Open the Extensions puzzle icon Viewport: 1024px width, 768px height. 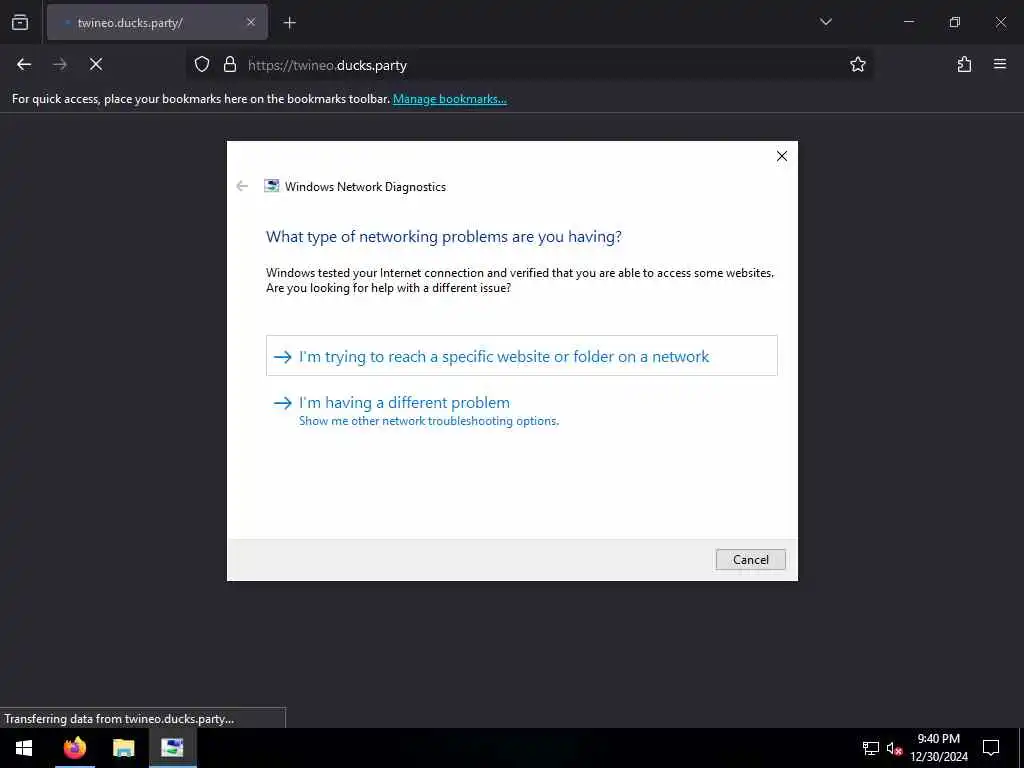click(964, 64)
